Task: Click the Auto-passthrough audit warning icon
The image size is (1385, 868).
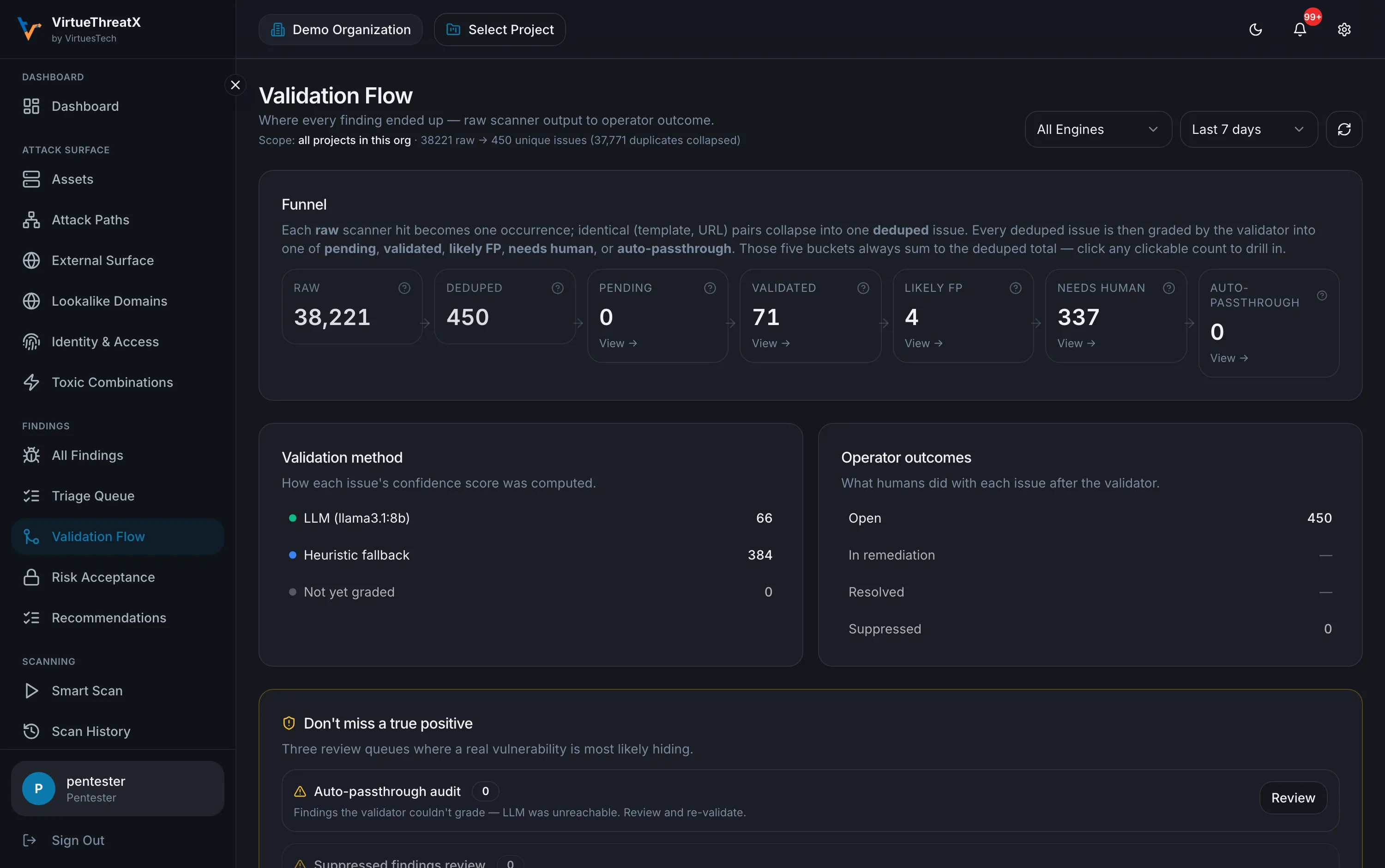Action: pos(300,792)
